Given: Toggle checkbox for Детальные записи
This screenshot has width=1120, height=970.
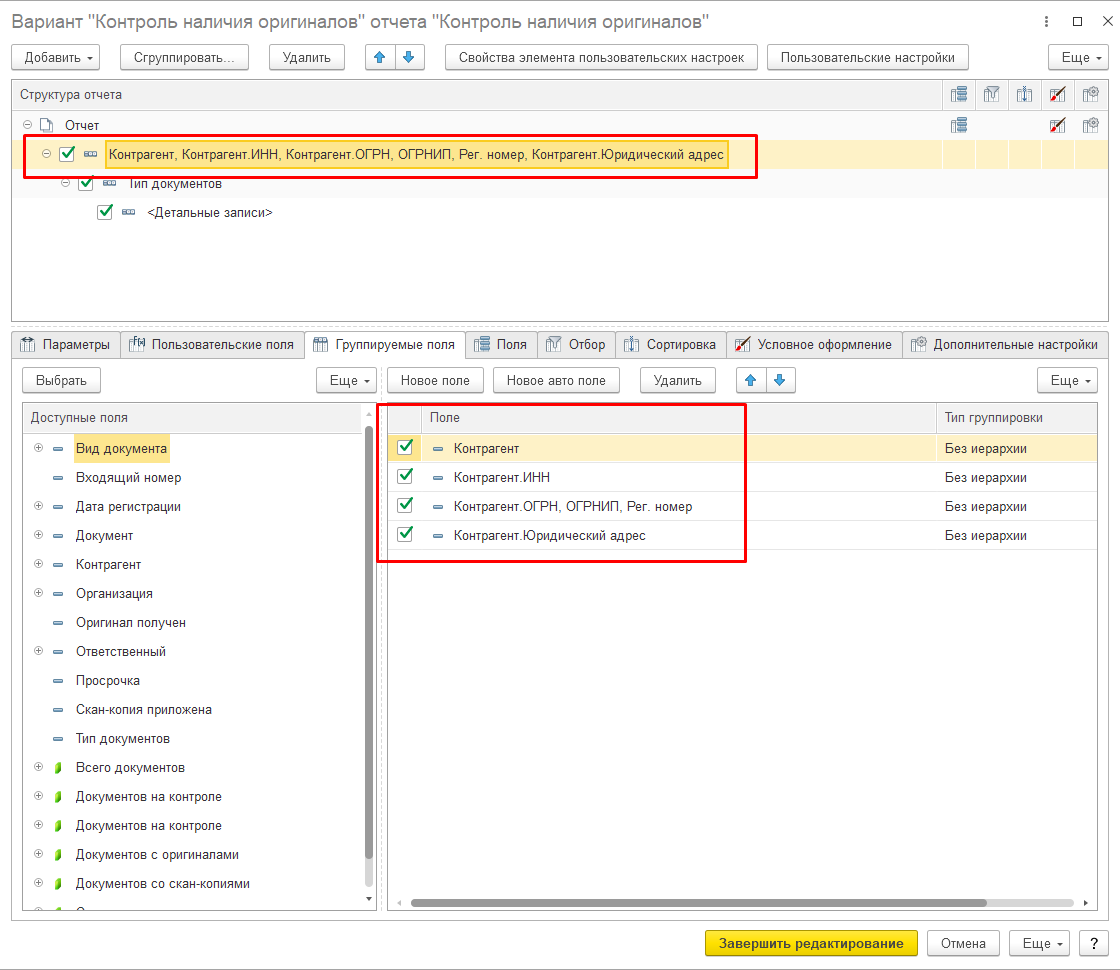Looking at the screenshot, I should (105, 212).
